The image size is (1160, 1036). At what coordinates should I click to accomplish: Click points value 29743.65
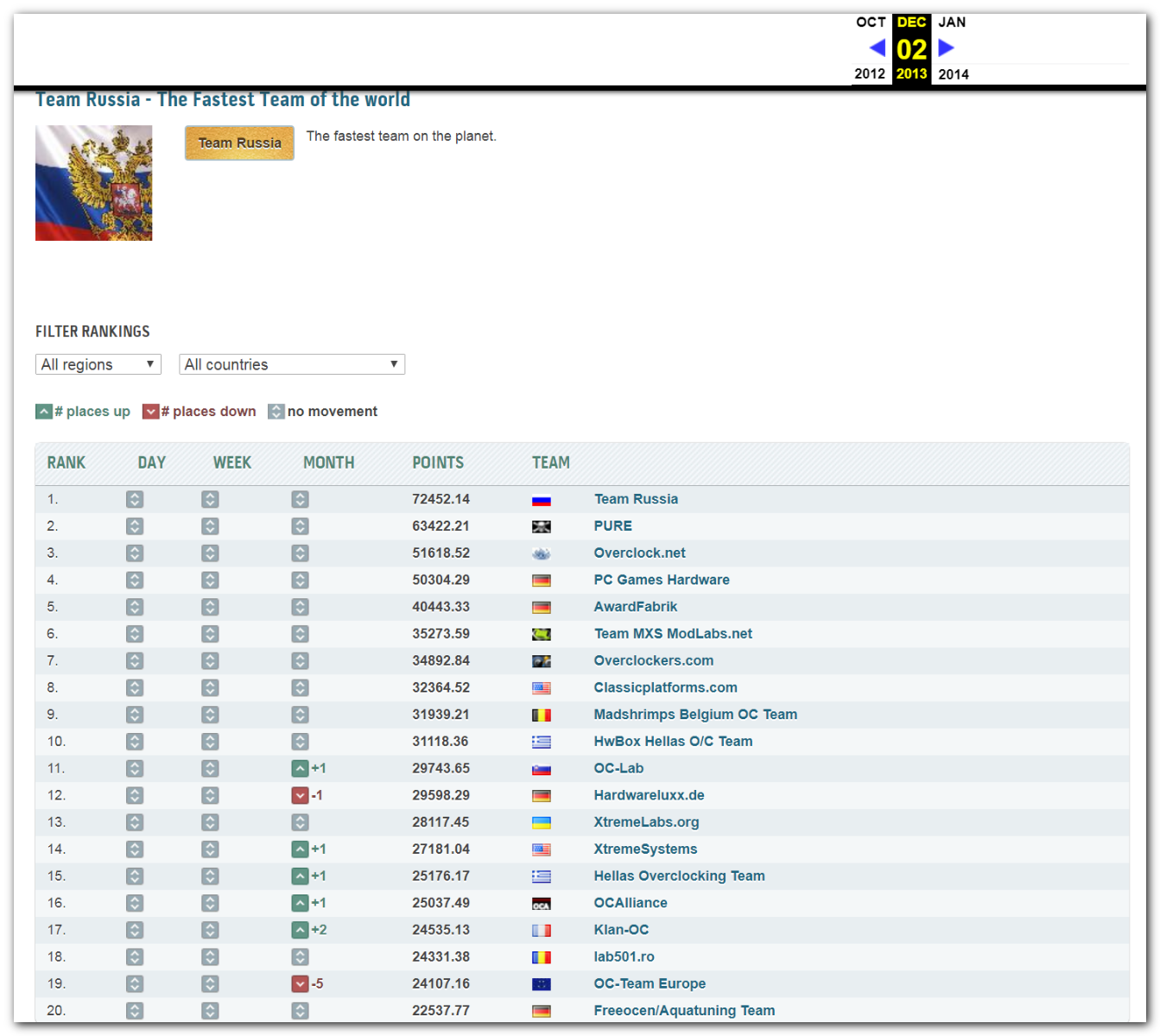[441, 768]
